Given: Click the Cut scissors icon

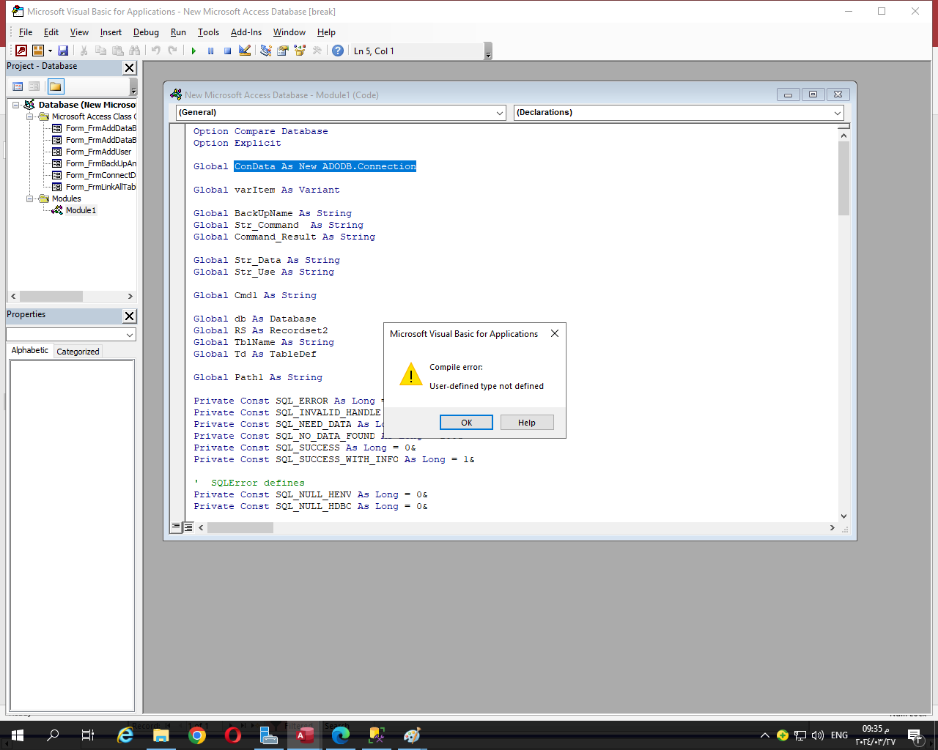Looking at the screenshot, I should 84,51.
